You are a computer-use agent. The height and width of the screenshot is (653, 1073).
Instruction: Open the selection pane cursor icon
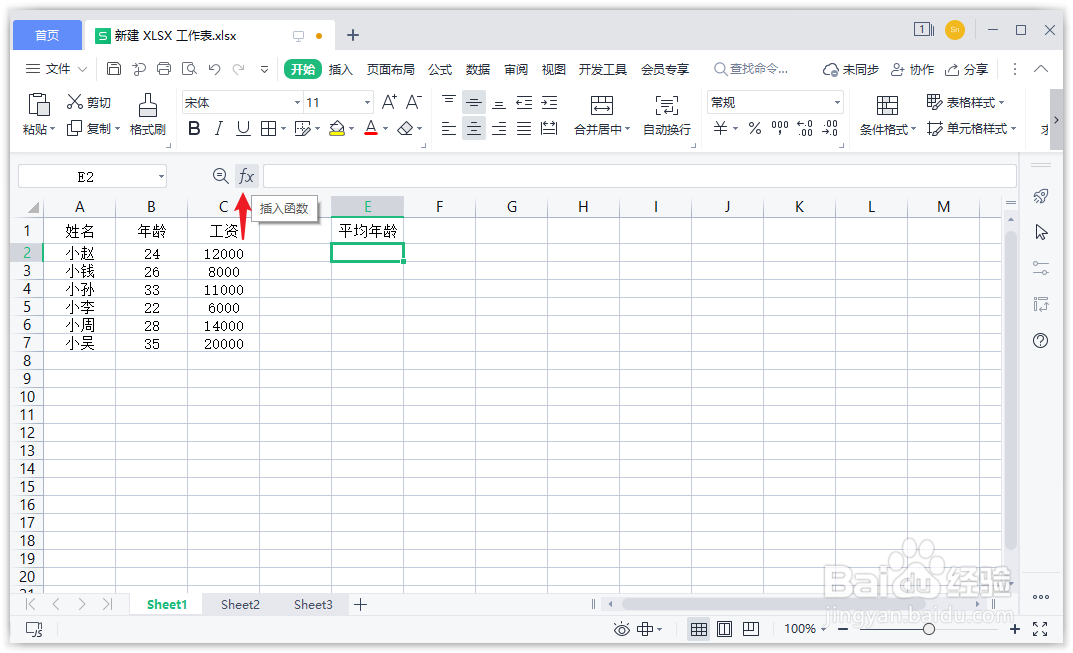(x=1041, y=233)
